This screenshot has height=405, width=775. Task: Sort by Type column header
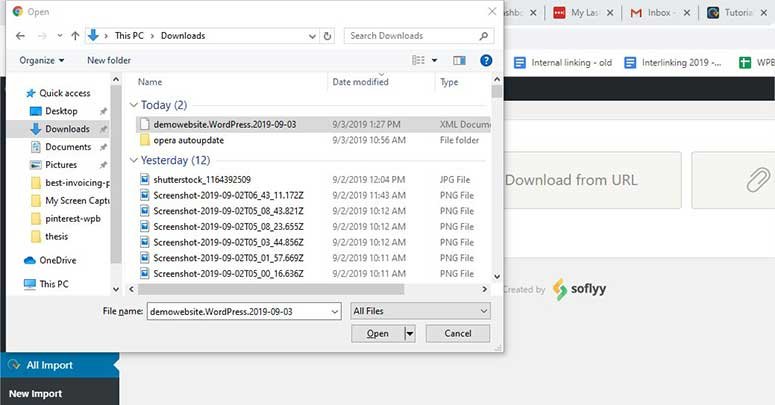[x=449, y=82]
